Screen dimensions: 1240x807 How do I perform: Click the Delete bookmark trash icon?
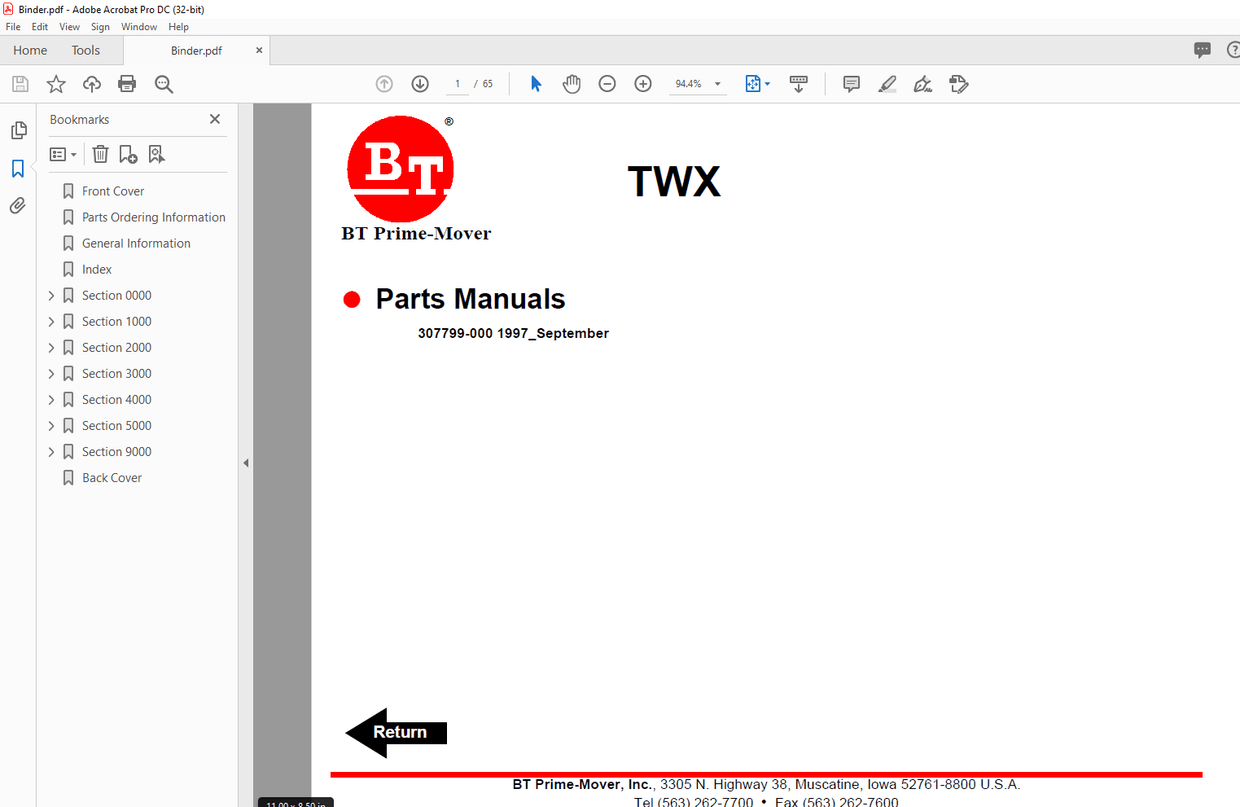coord(100,153)
